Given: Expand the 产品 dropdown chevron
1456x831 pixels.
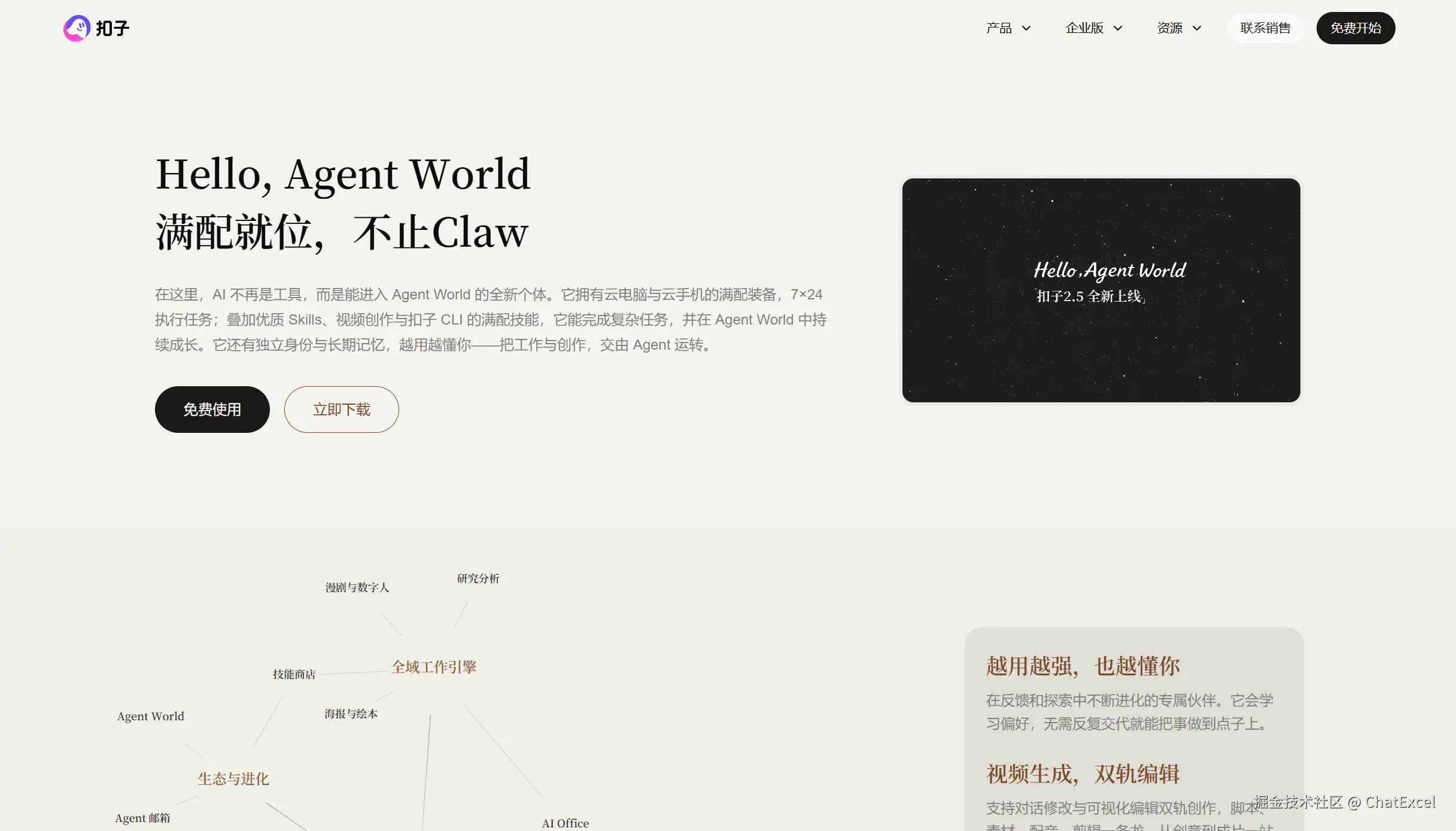Looking at the screenshot, I should 1026,28.
